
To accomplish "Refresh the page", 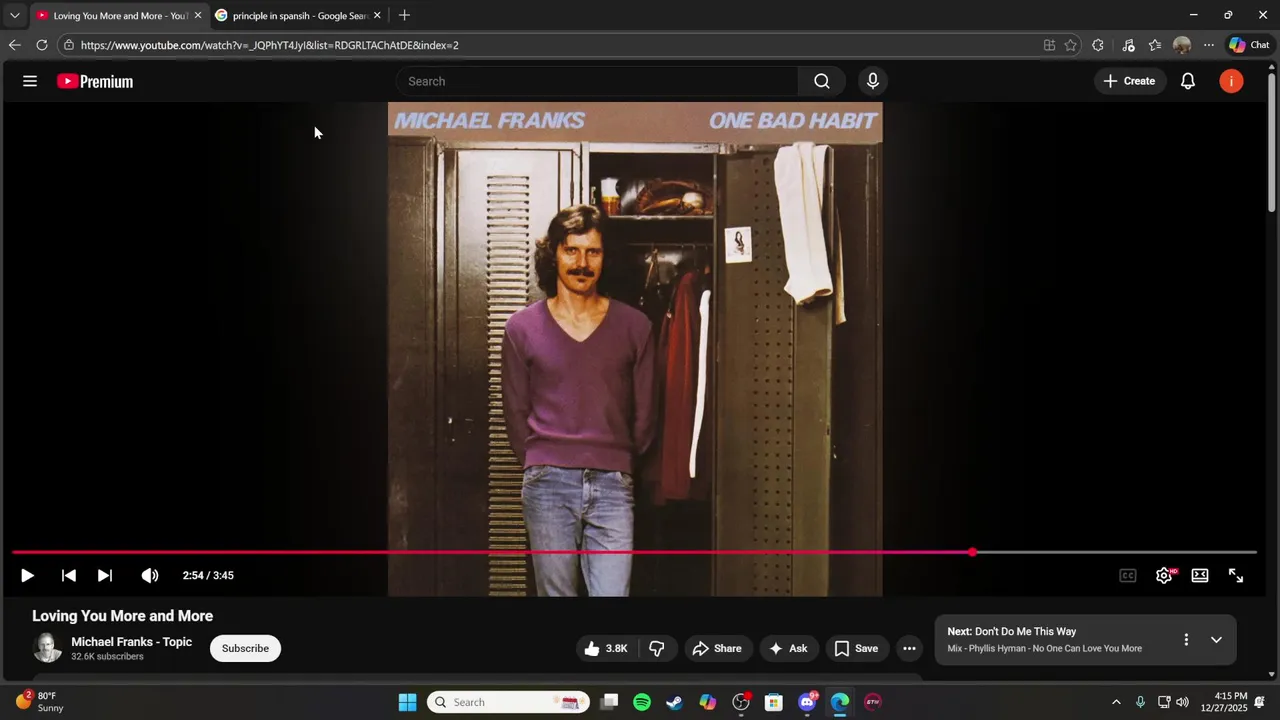I will [x=42, y=45].
